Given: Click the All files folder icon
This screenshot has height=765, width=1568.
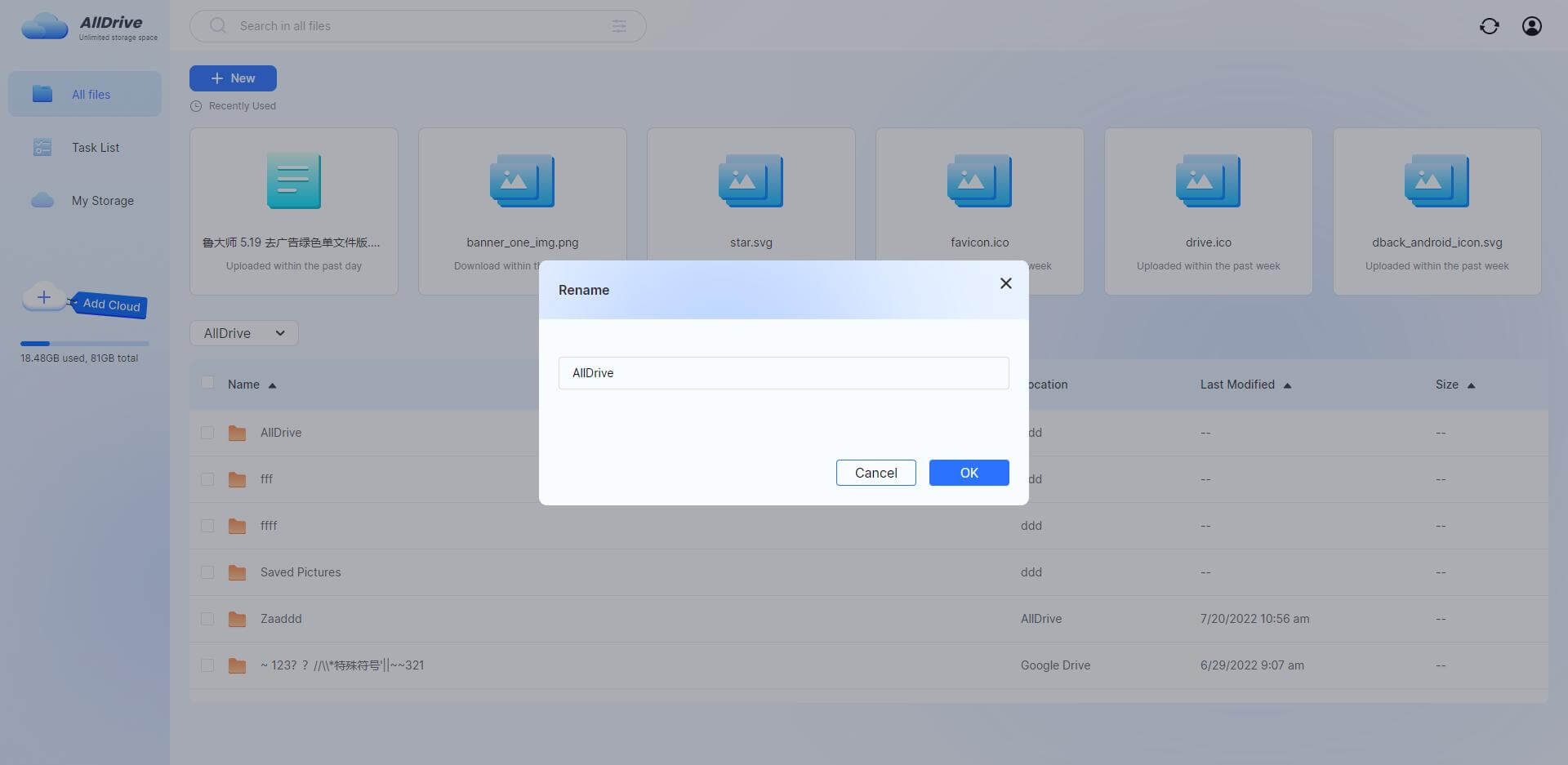Looking at the screenshot, I should pos(42,94).
